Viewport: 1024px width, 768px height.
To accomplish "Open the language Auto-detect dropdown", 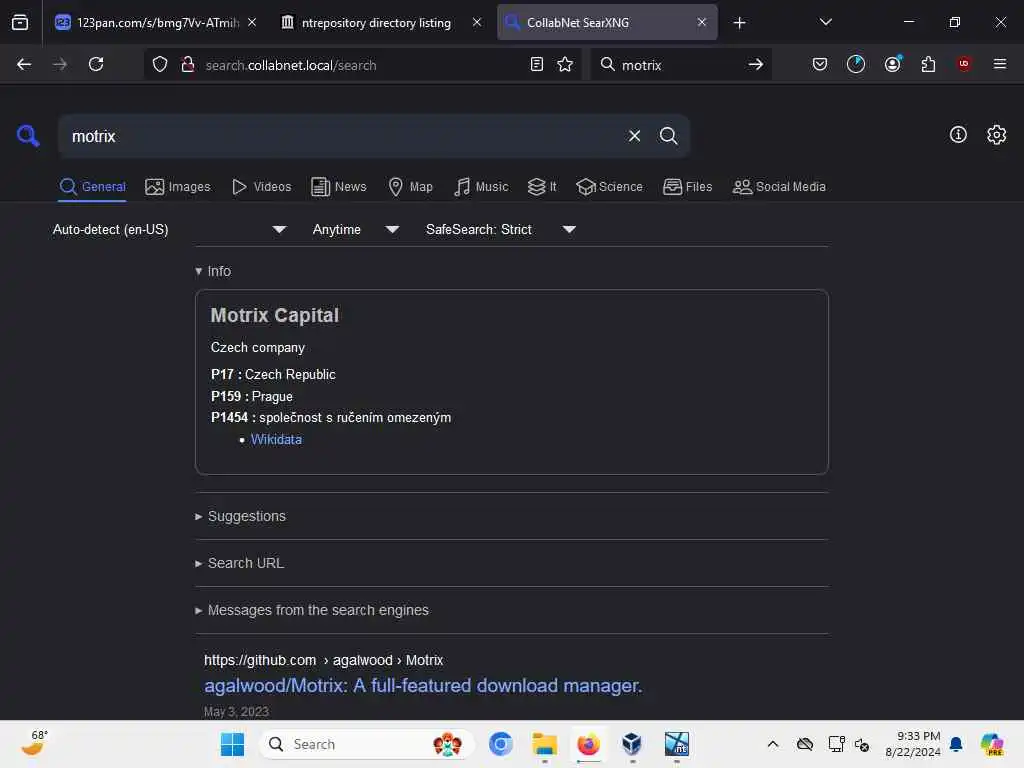I will click(x=169, y=229).
